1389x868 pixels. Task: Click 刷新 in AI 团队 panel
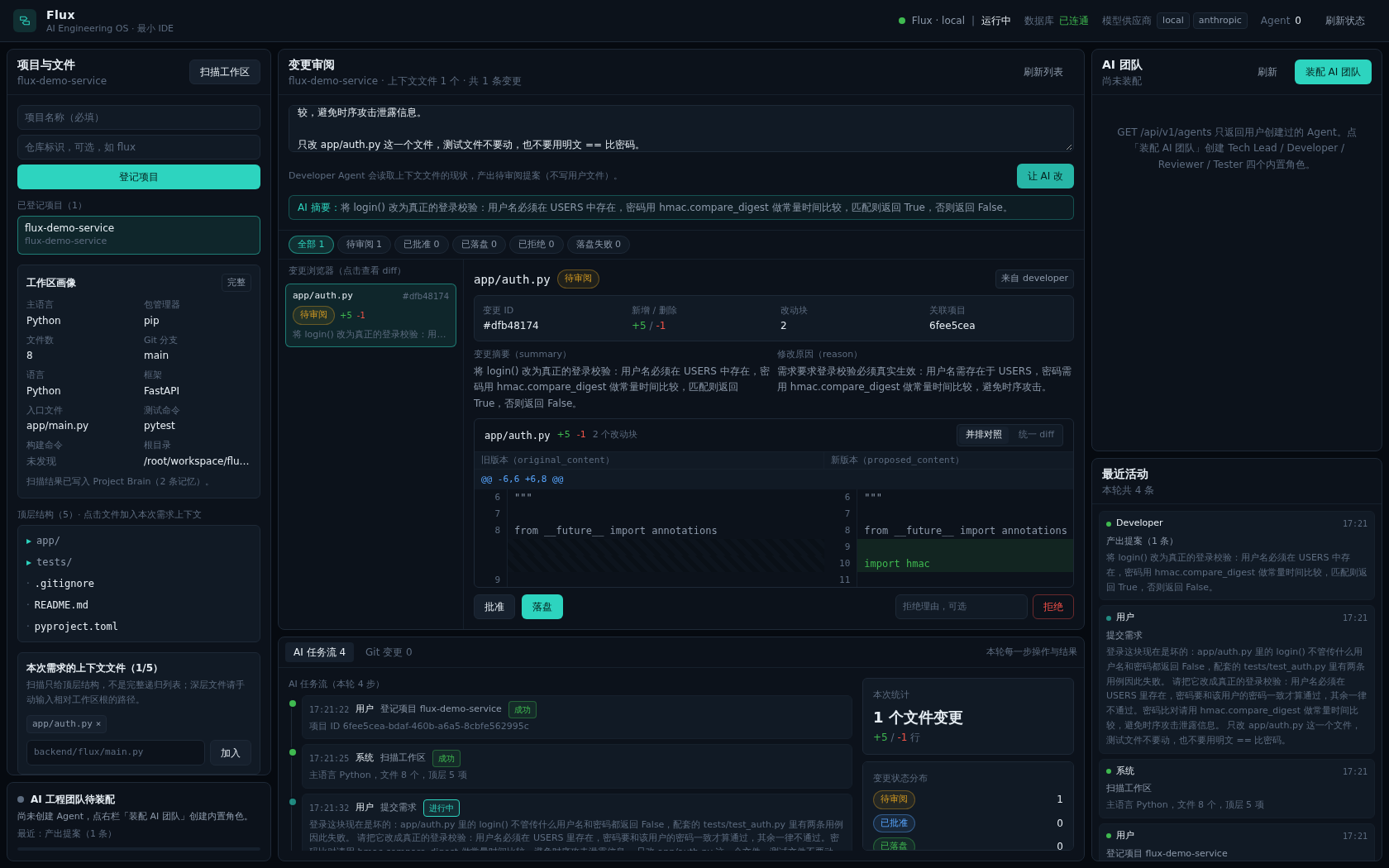coord(1267,72)
